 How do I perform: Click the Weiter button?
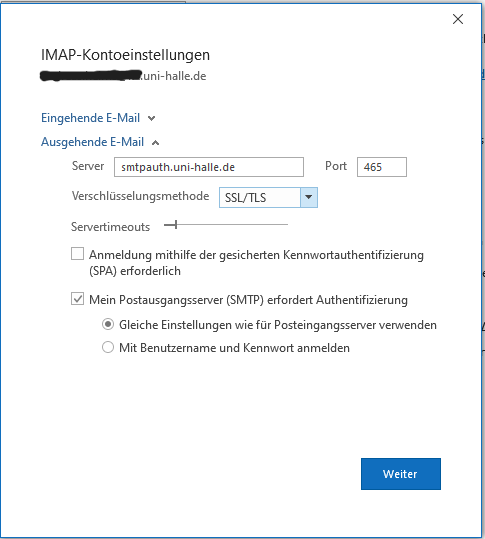pyautogui.click(x=401, y=474)
